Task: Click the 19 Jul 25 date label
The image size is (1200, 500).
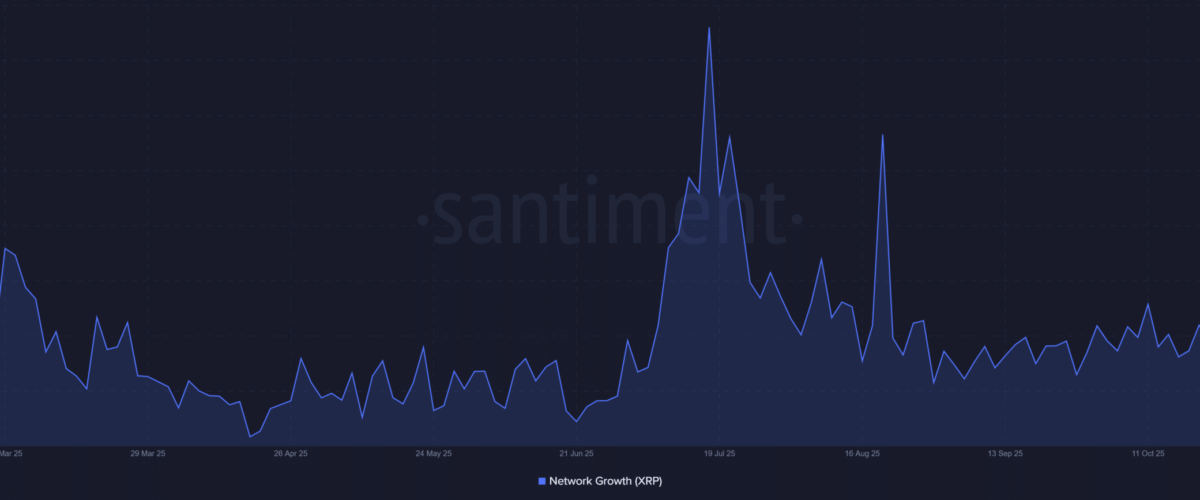Action: click(720, 453)
